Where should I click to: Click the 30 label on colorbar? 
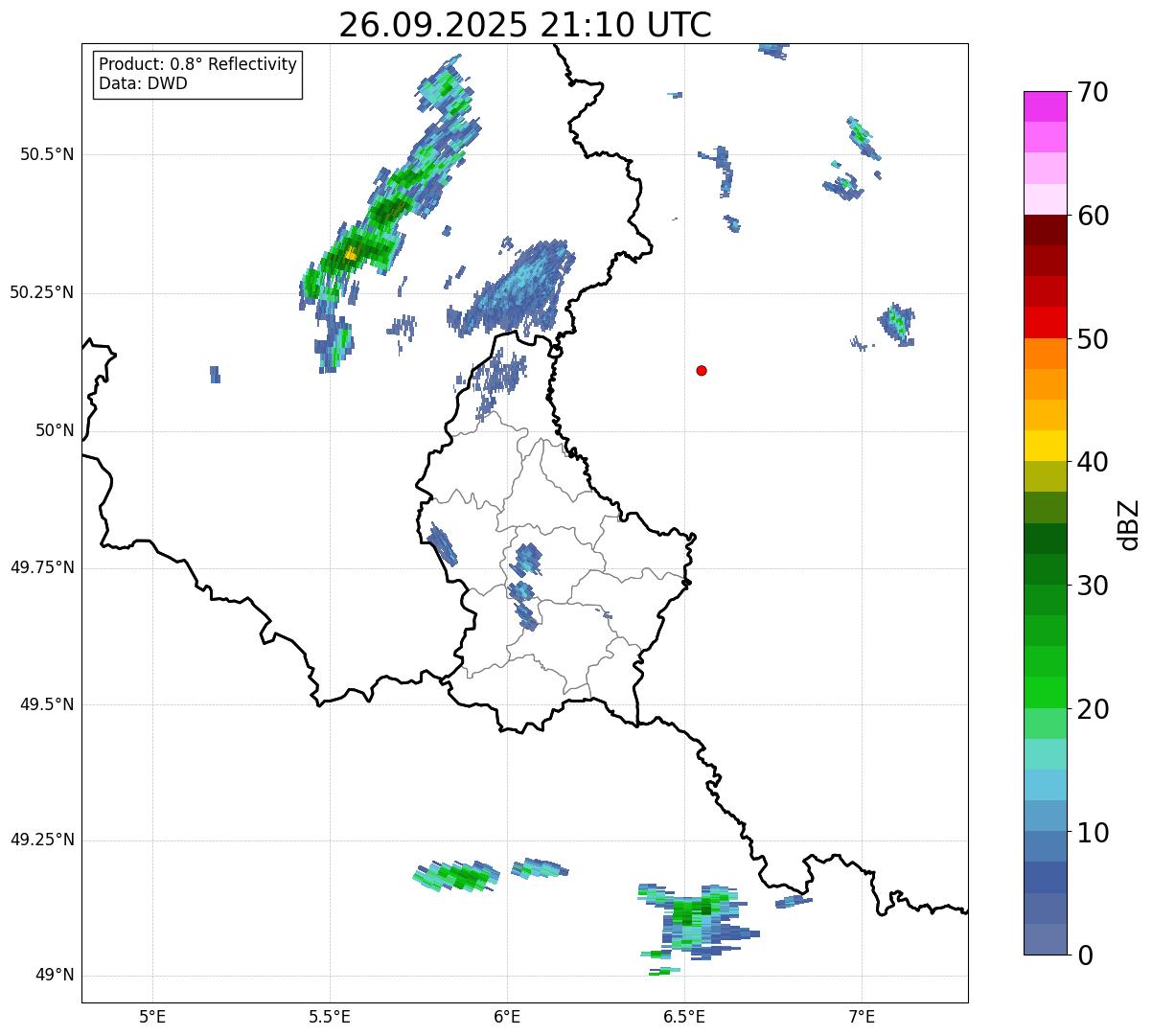tap(1094, 586)
